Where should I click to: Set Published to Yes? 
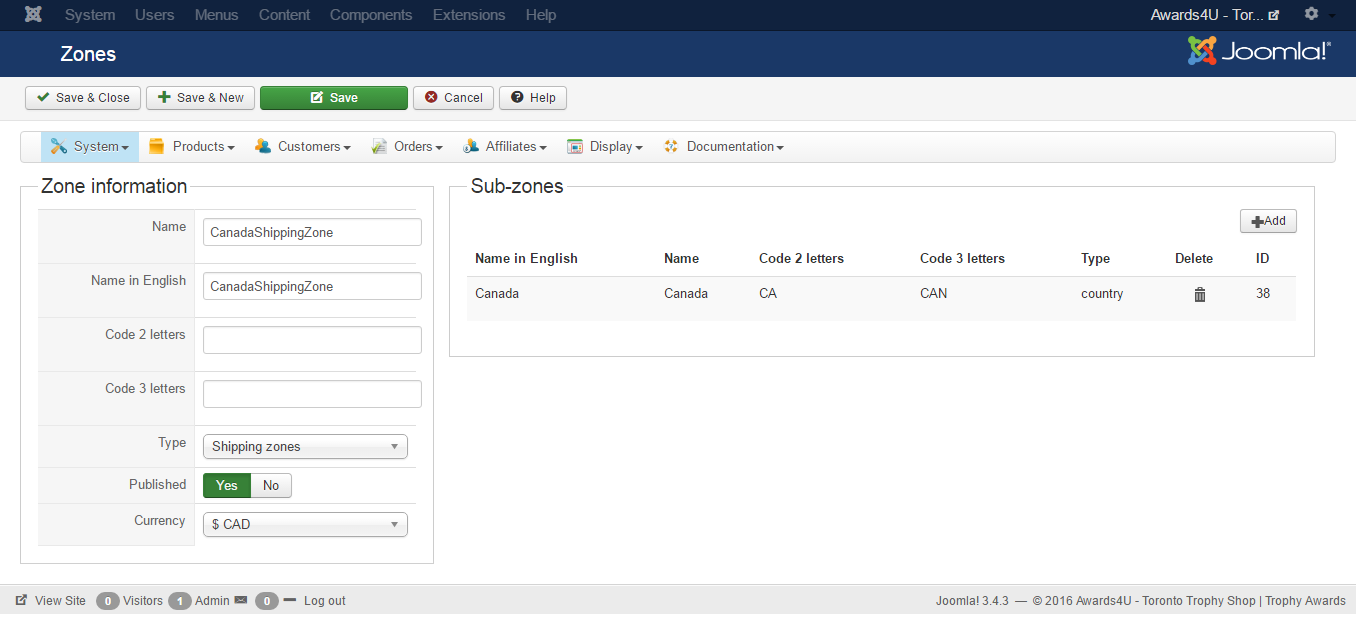tap(227, 486)
